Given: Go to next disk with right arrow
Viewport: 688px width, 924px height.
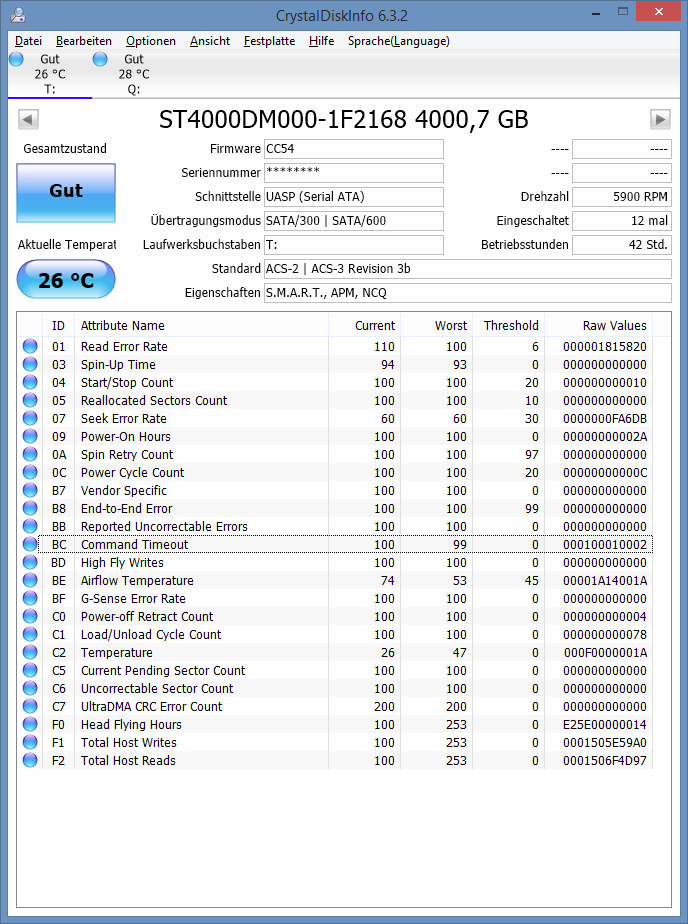Looking at the screenshot, I should (660, 119).
